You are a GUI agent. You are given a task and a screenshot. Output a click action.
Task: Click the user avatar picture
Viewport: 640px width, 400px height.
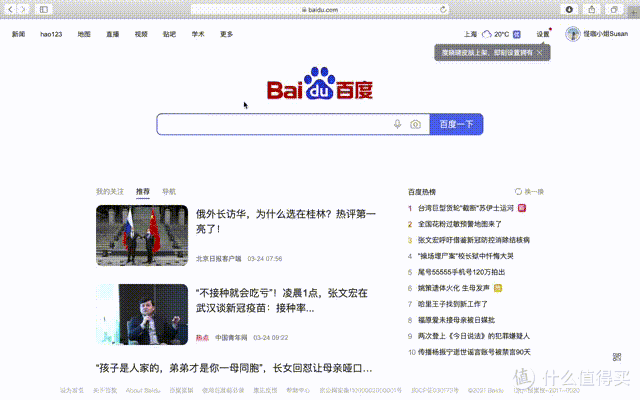click(x=573, y=34)
